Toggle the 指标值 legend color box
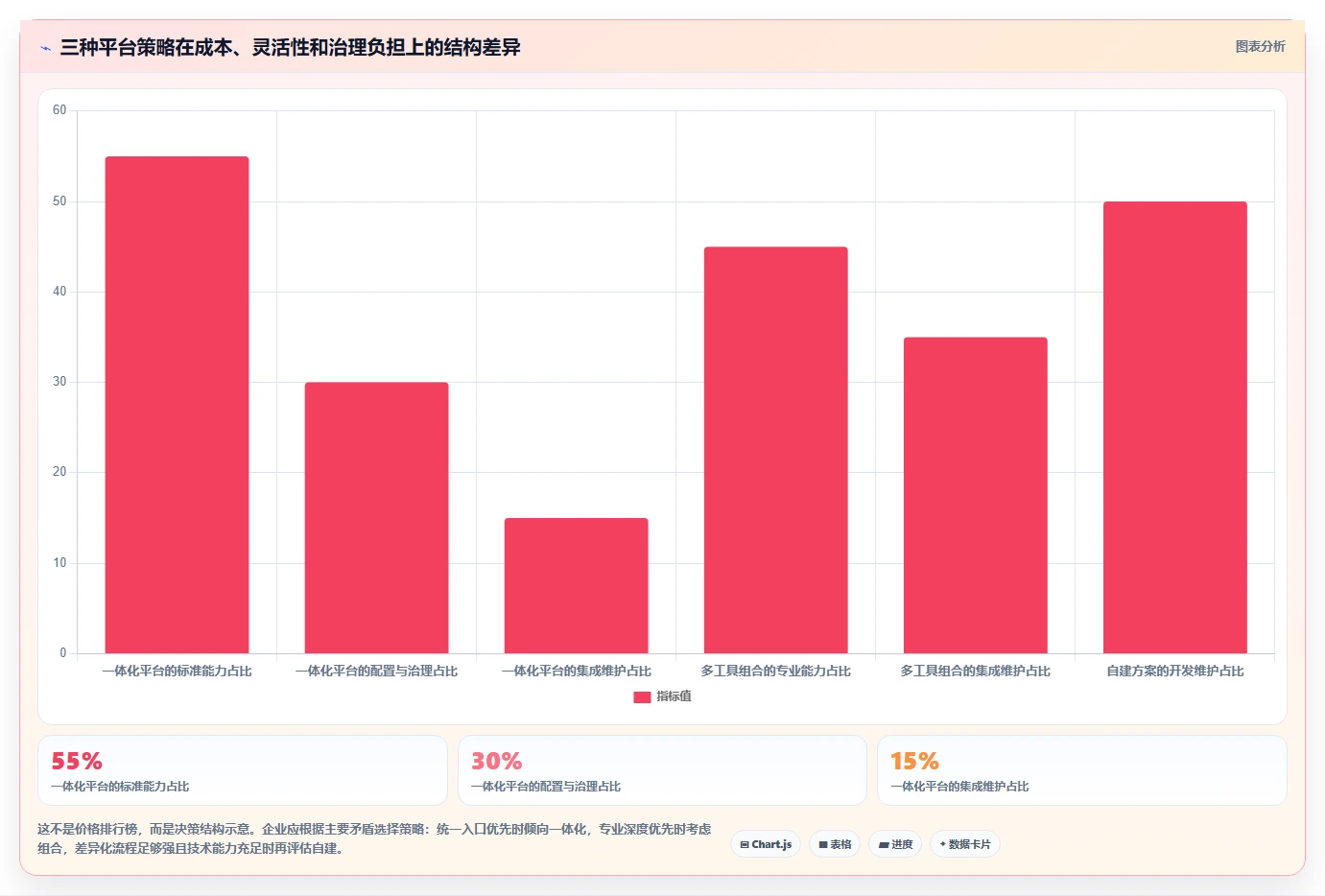Screen dimensions: 1325x896 [x=642, y=697]
